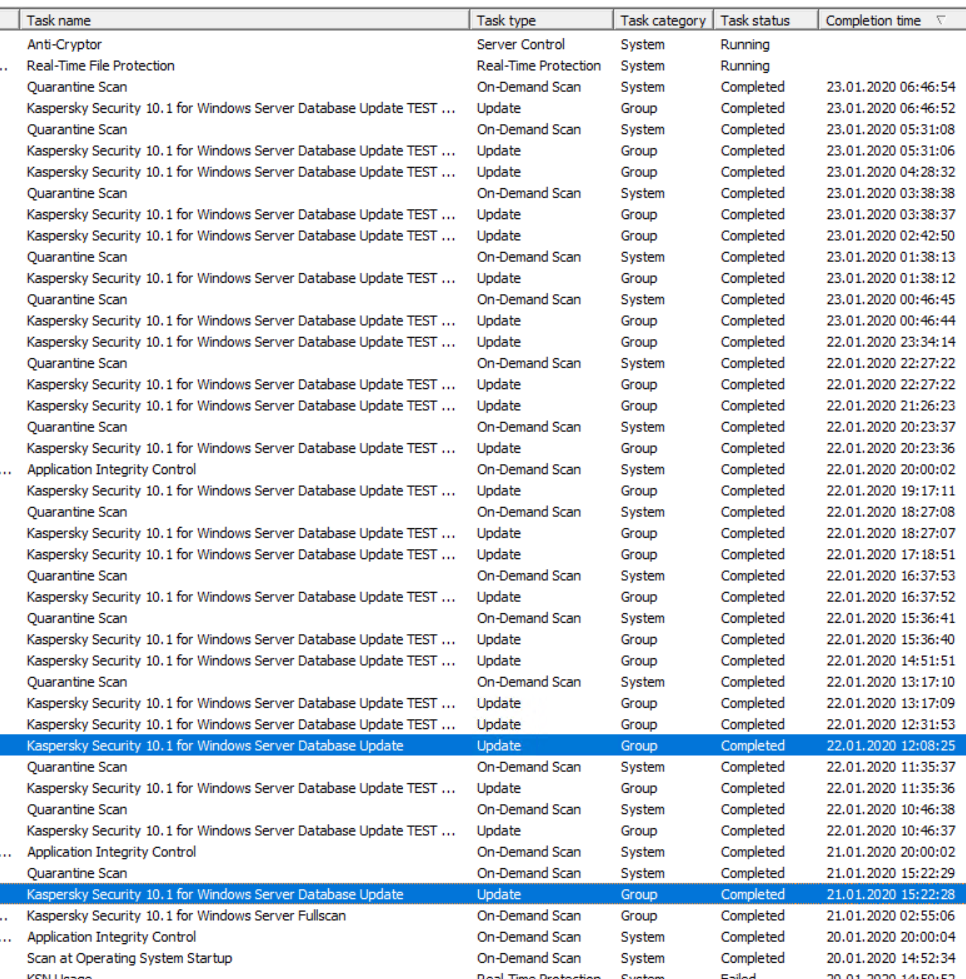966x979 pixels.
Task: Click Completed status in row 22.01.2020 18:27:07
Action: 752,533
